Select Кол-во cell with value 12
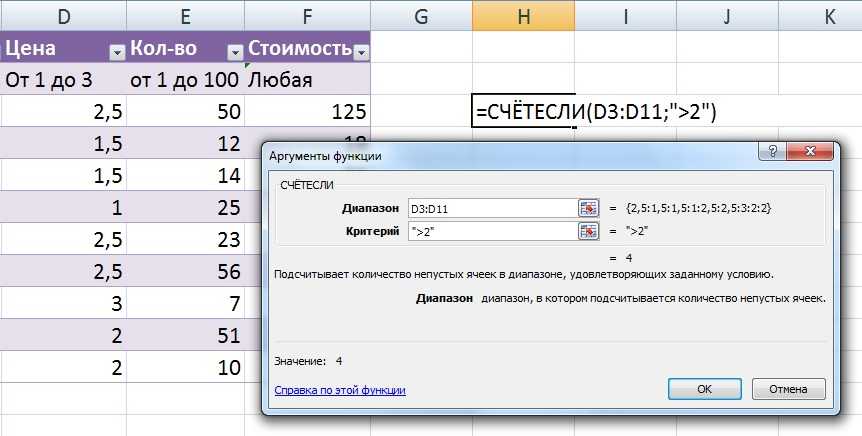Image resolution: width=862 pixels, height=436 pixels. pyautogui.click(x=185, y=143)
